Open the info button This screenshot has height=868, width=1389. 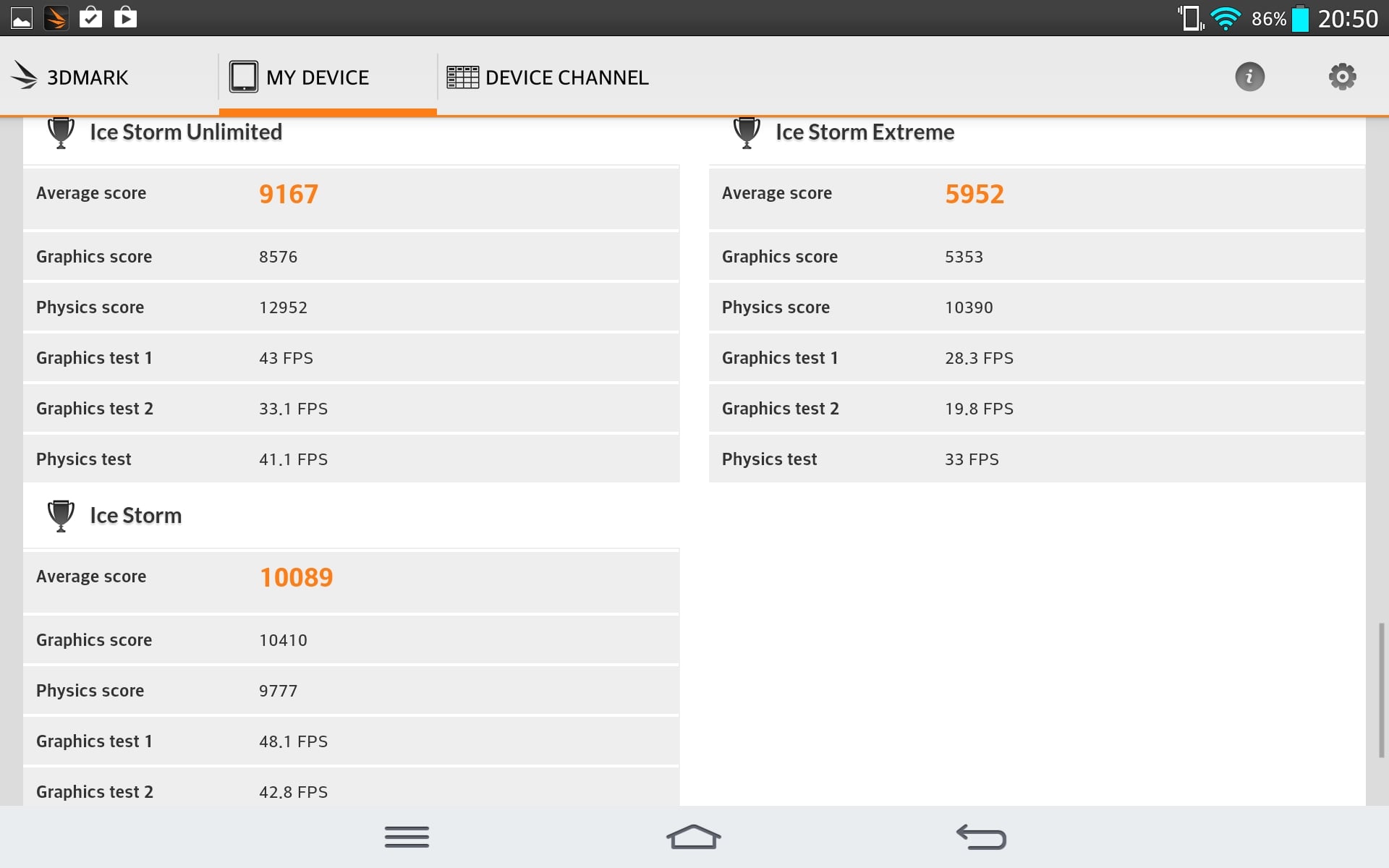click(x=1249, y=77)
